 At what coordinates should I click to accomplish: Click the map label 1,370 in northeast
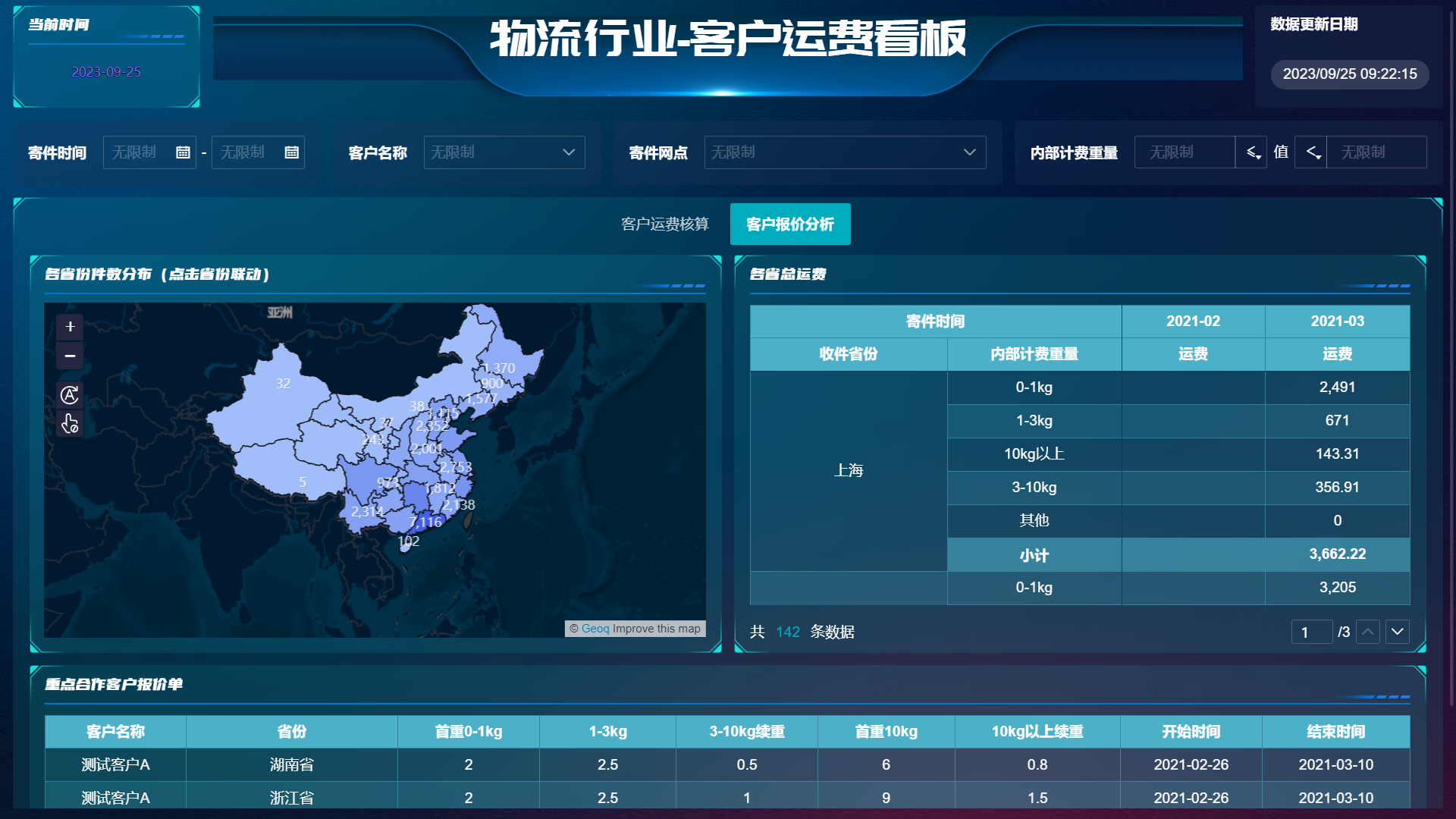click(499, 369)
